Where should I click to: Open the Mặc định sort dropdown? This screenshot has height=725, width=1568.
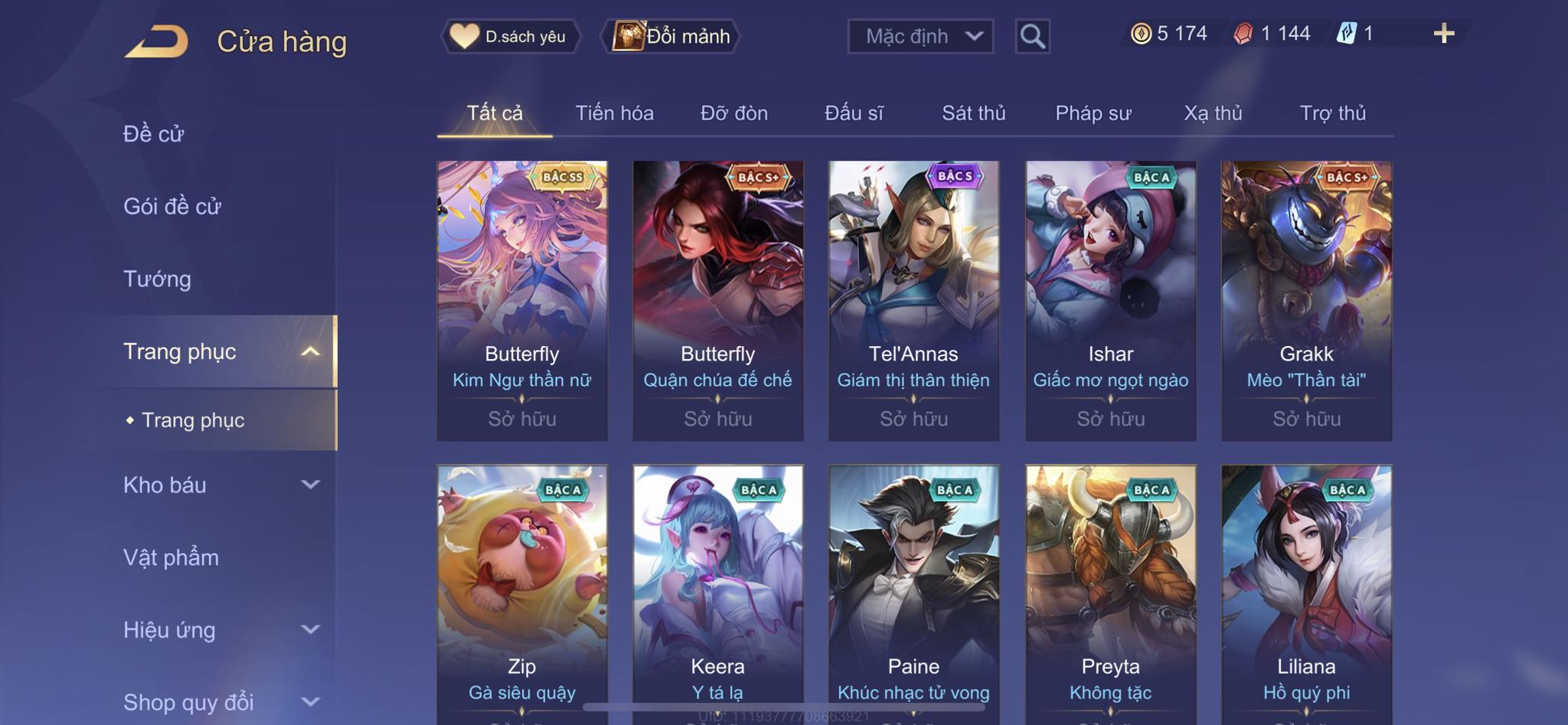pyautogui.click(x=920, y=36)
